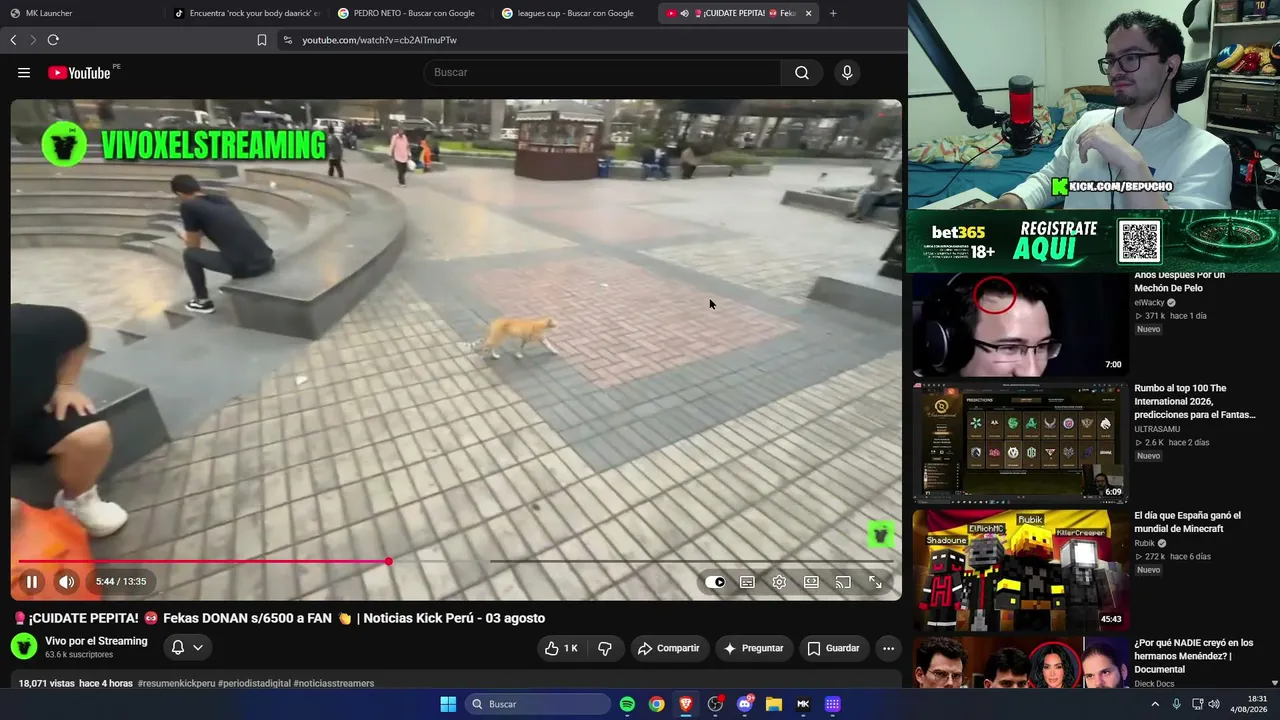Open OBS Studio from the taskbar

(715, 704)
